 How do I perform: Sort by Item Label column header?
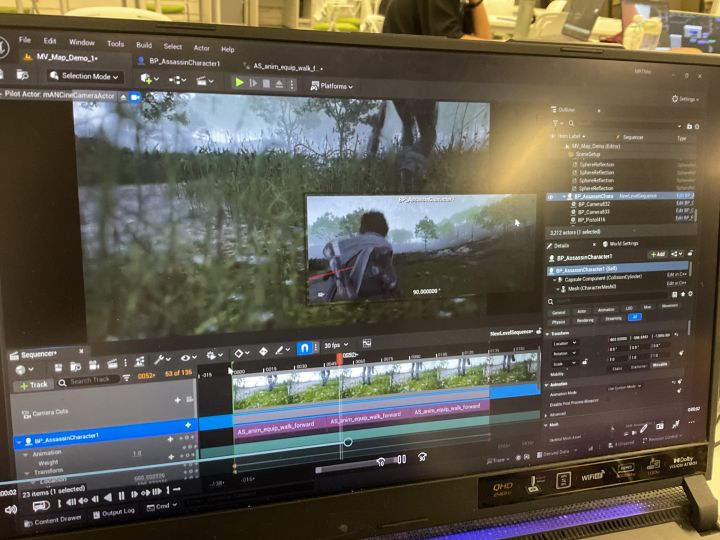tap(571, 136)
